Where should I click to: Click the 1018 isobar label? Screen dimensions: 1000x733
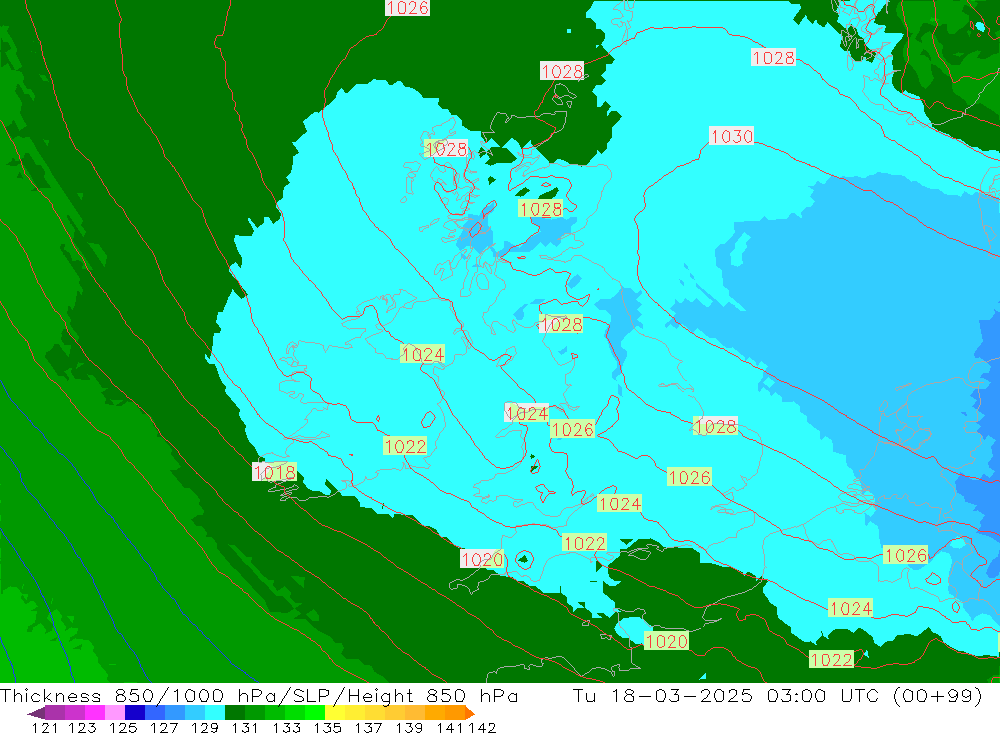click(274, 472)
